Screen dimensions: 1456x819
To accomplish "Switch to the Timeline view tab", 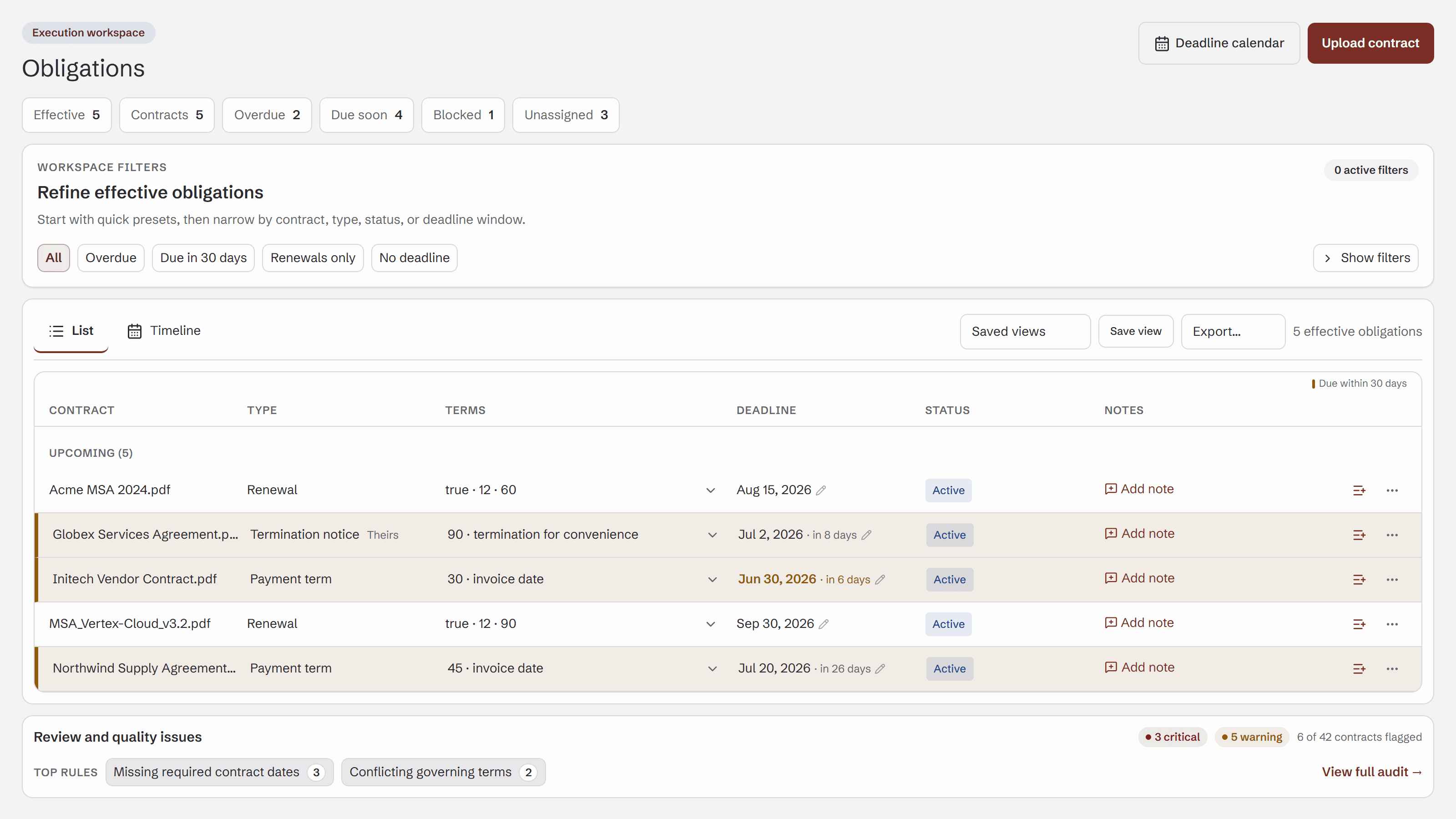I will click(x=164, y=331).
